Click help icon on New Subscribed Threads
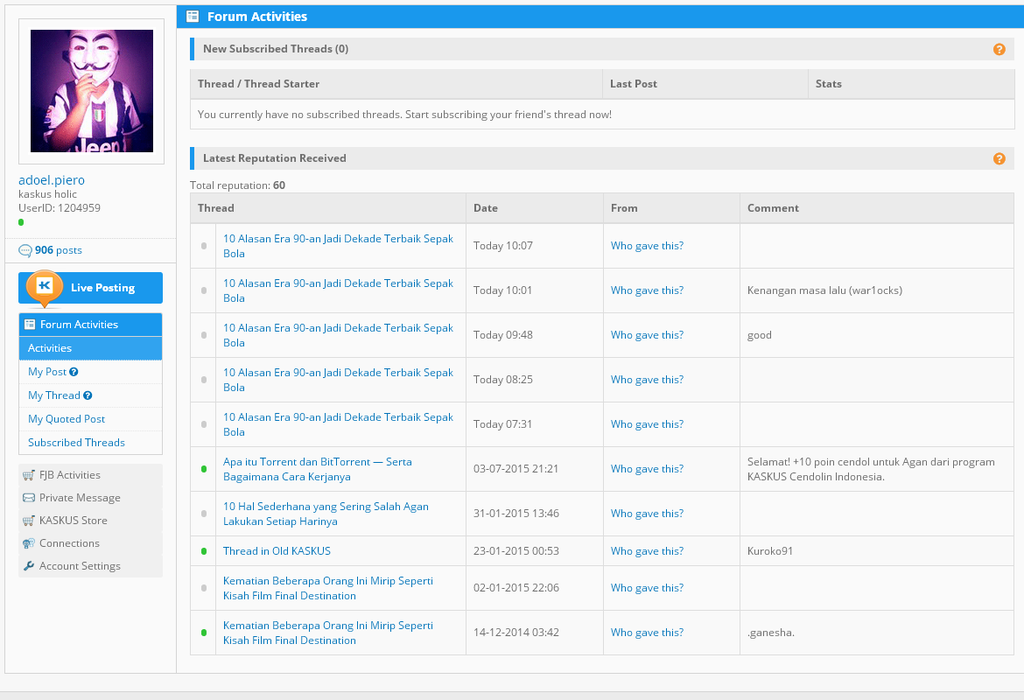This screenshot has height=700, width=1024. click(999, 49)
